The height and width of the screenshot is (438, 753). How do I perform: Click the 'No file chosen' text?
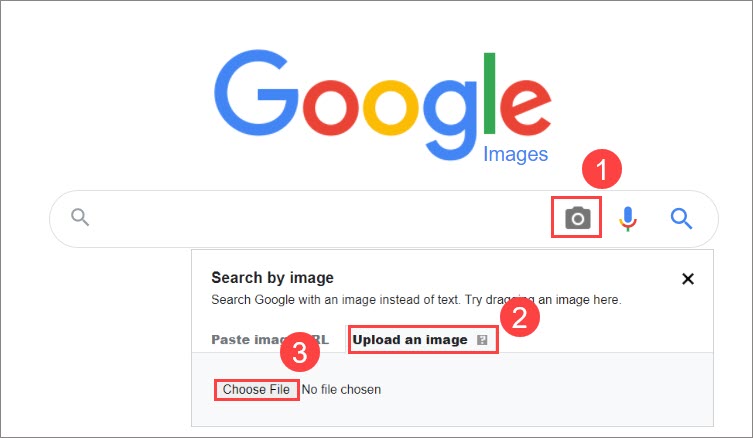341,389
